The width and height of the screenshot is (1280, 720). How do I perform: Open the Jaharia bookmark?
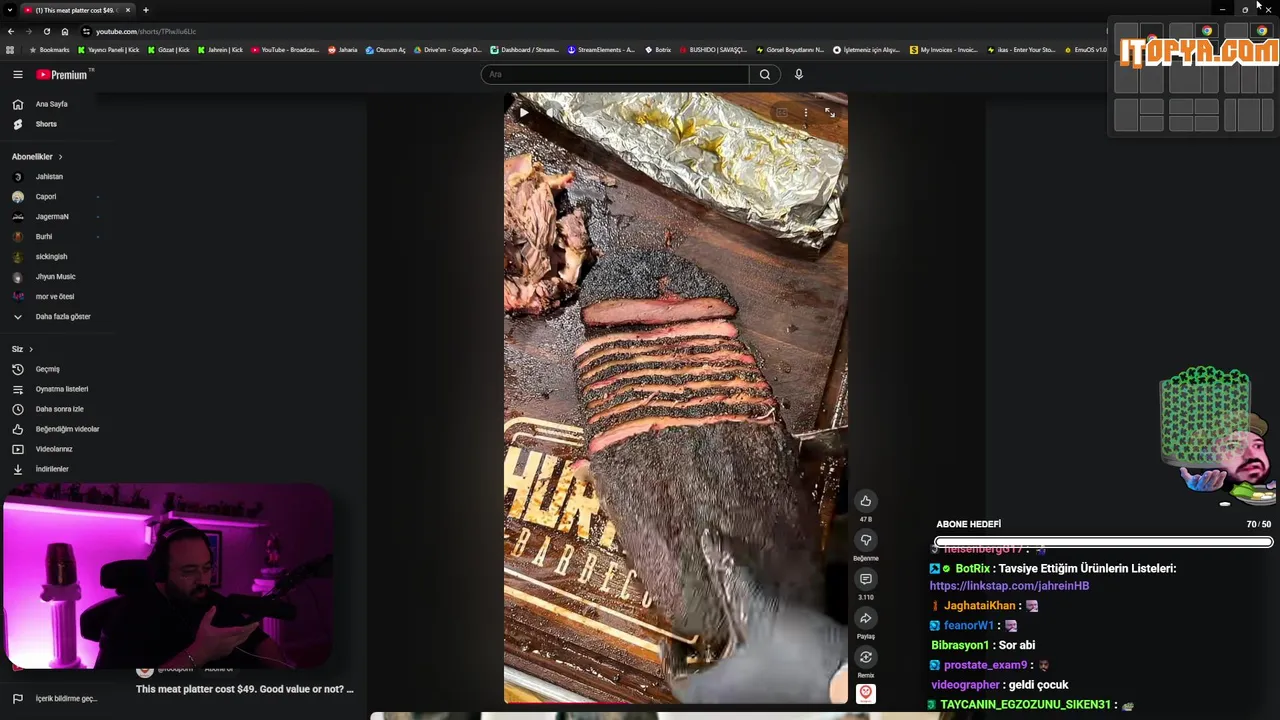342,50
